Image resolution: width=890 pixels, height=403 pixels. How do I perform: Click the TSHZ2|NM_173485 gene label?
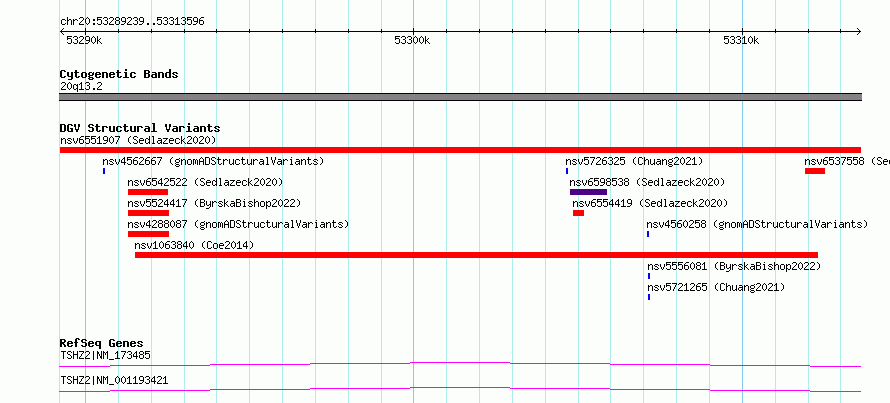[105, 356]
